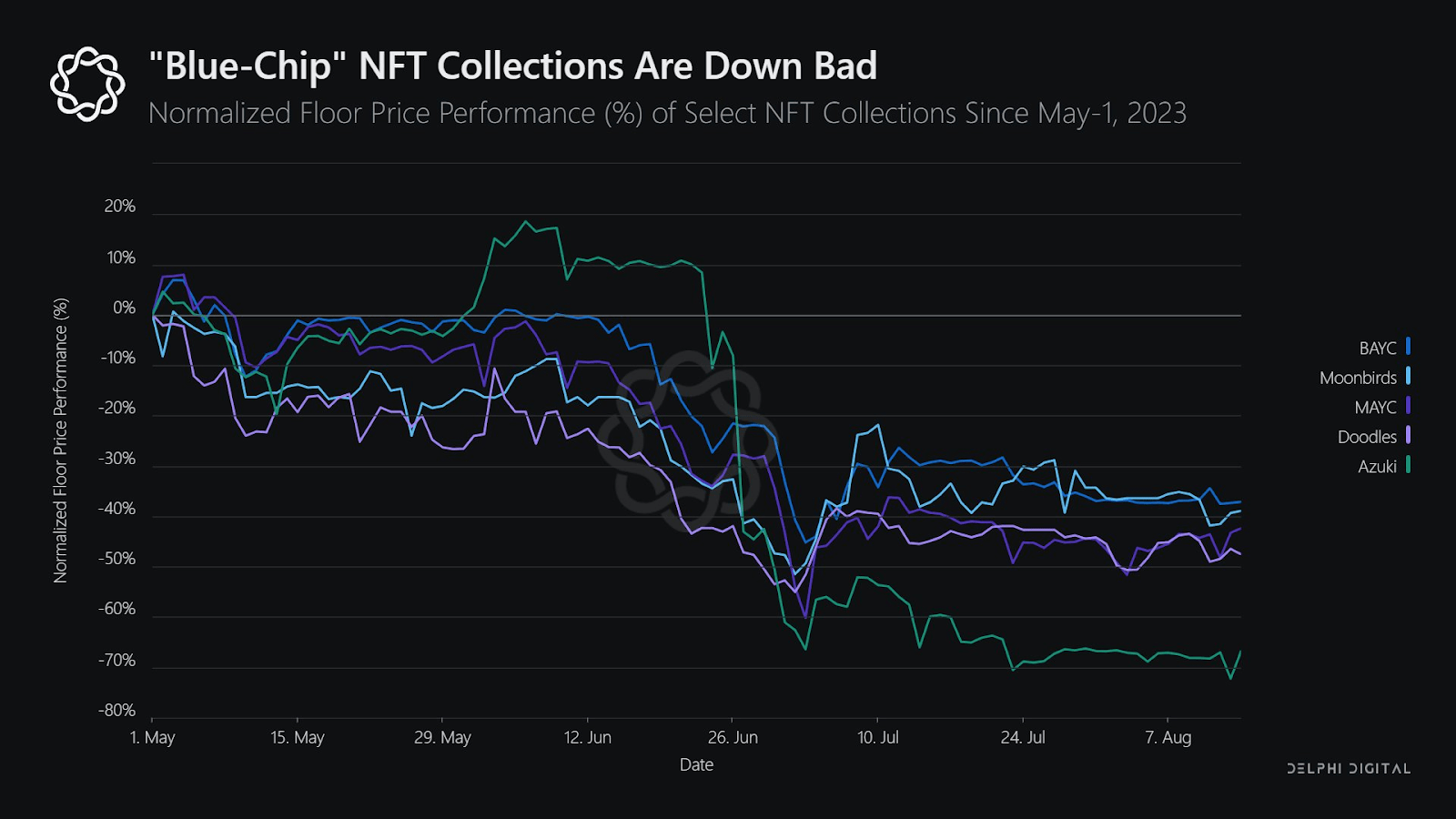
Task: Toggle the Moonbirds series legend label
Action: tap(1358, 378)
